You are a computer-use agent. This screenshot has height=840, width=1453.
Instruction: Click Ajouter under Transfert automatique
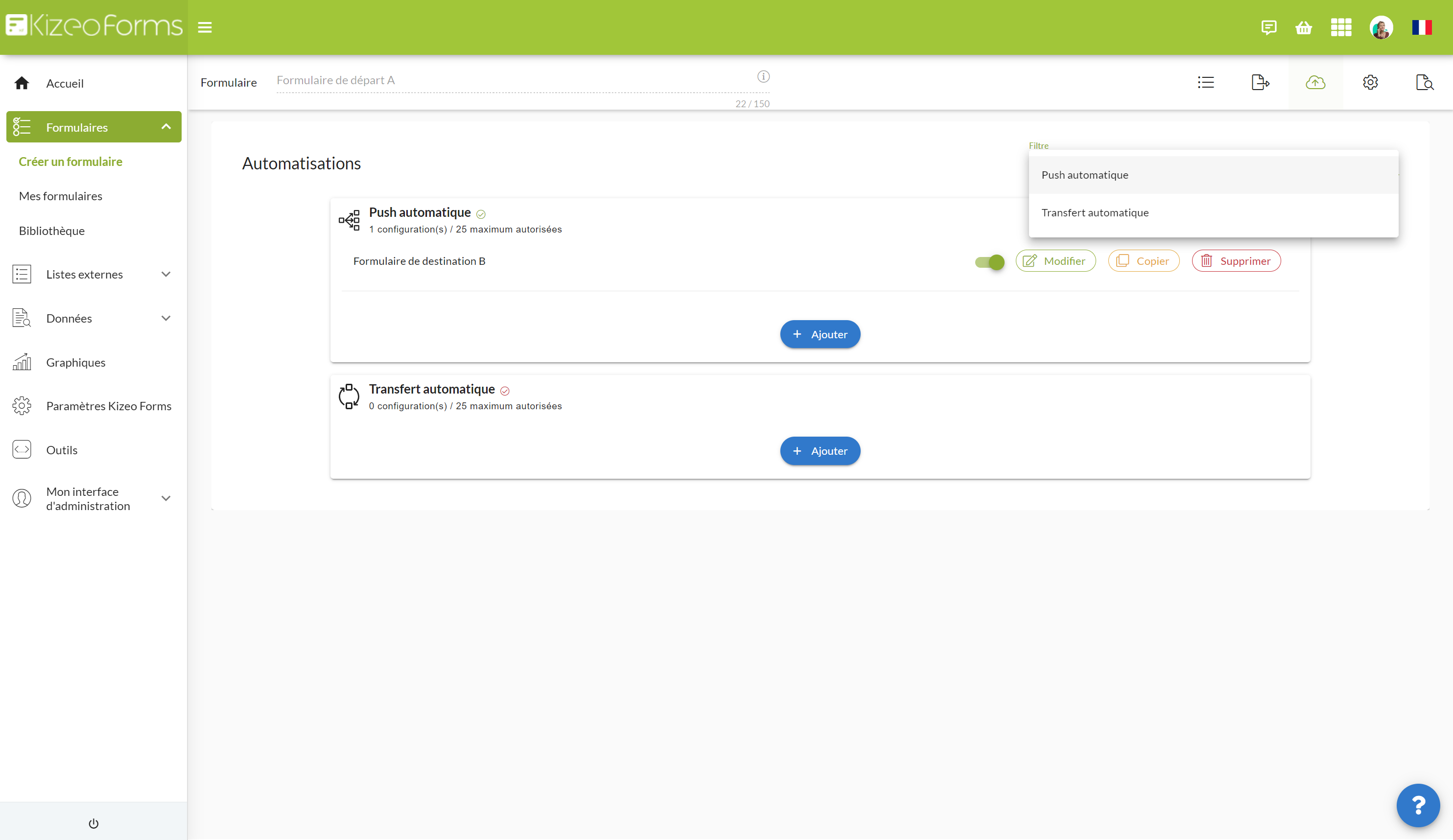tap(820, 450)
